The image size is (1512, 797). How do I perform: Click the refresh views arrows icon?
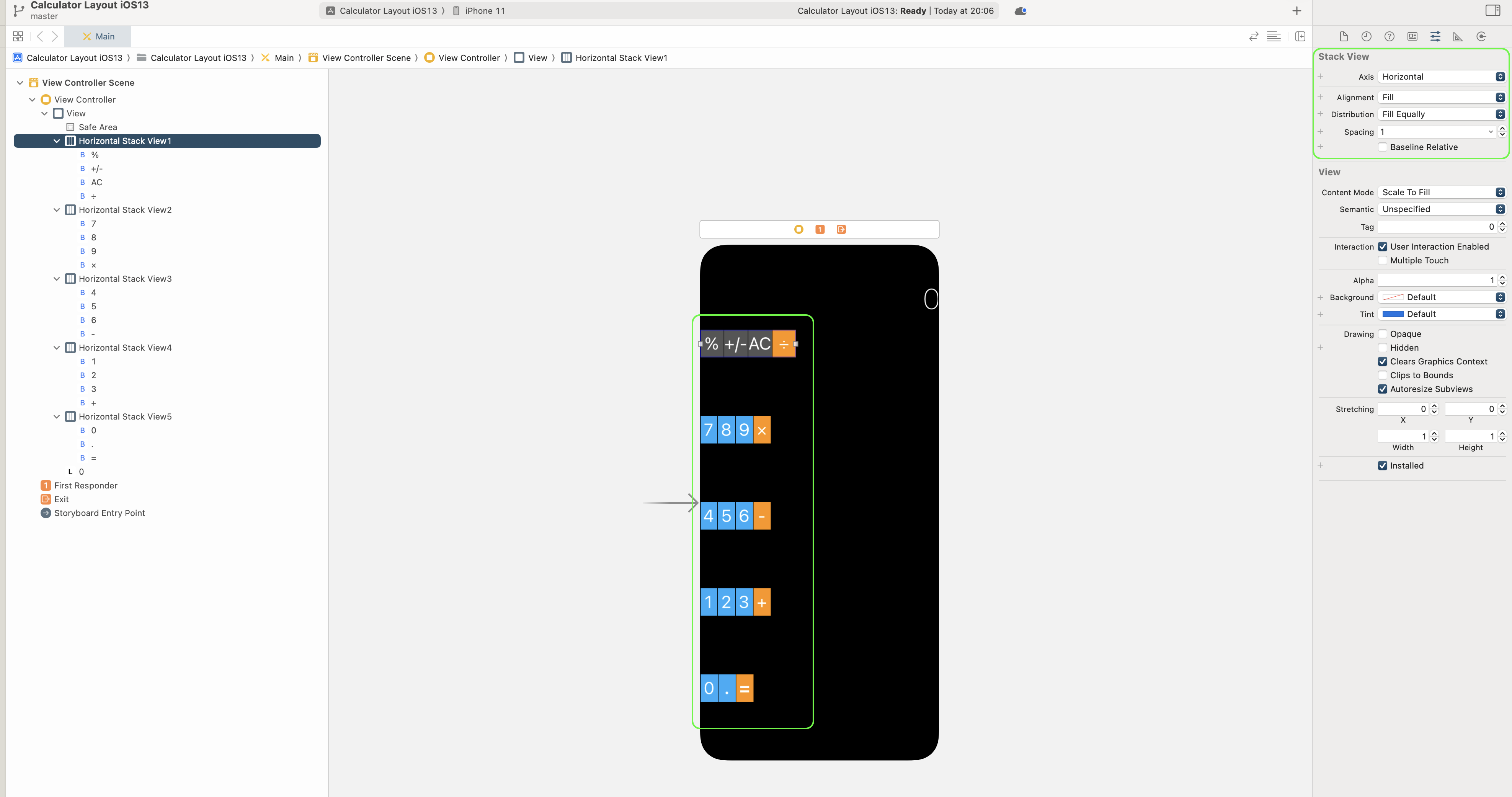click(x=1254, y=36)
